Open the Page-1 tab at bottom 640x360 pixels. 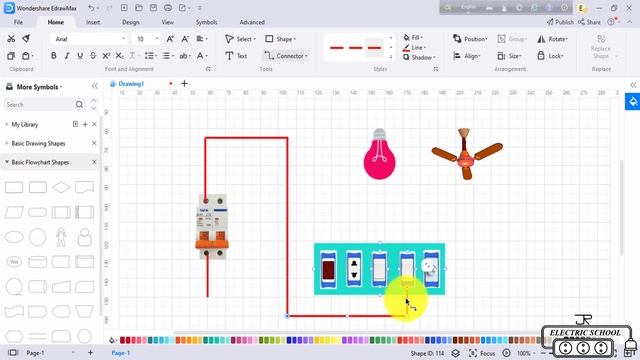tap(121, 353)
